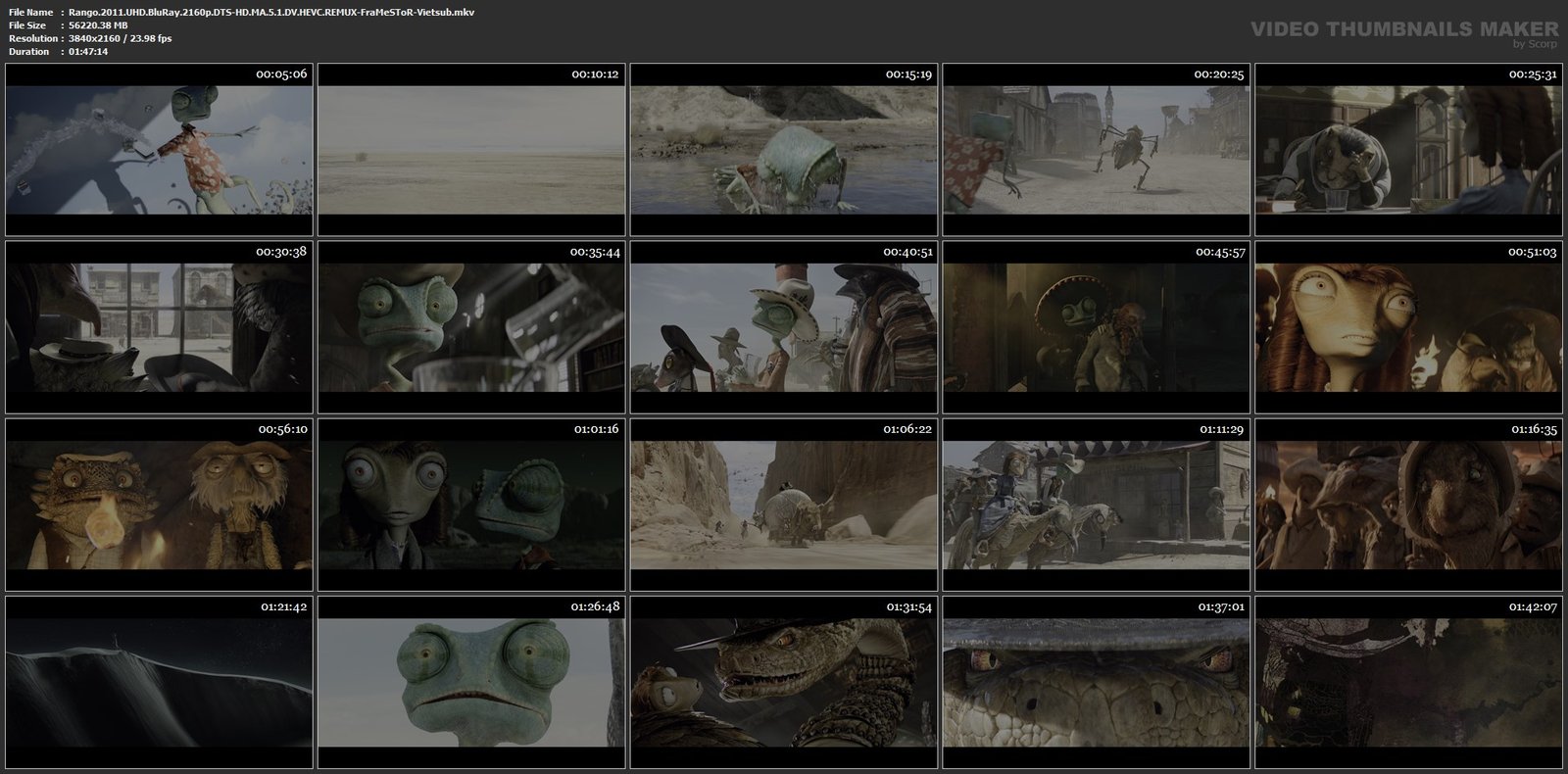This screenshot has height=774, width=1568.
Task: Open the thumbnail stamped 00:20:25
Action: 1097,150
